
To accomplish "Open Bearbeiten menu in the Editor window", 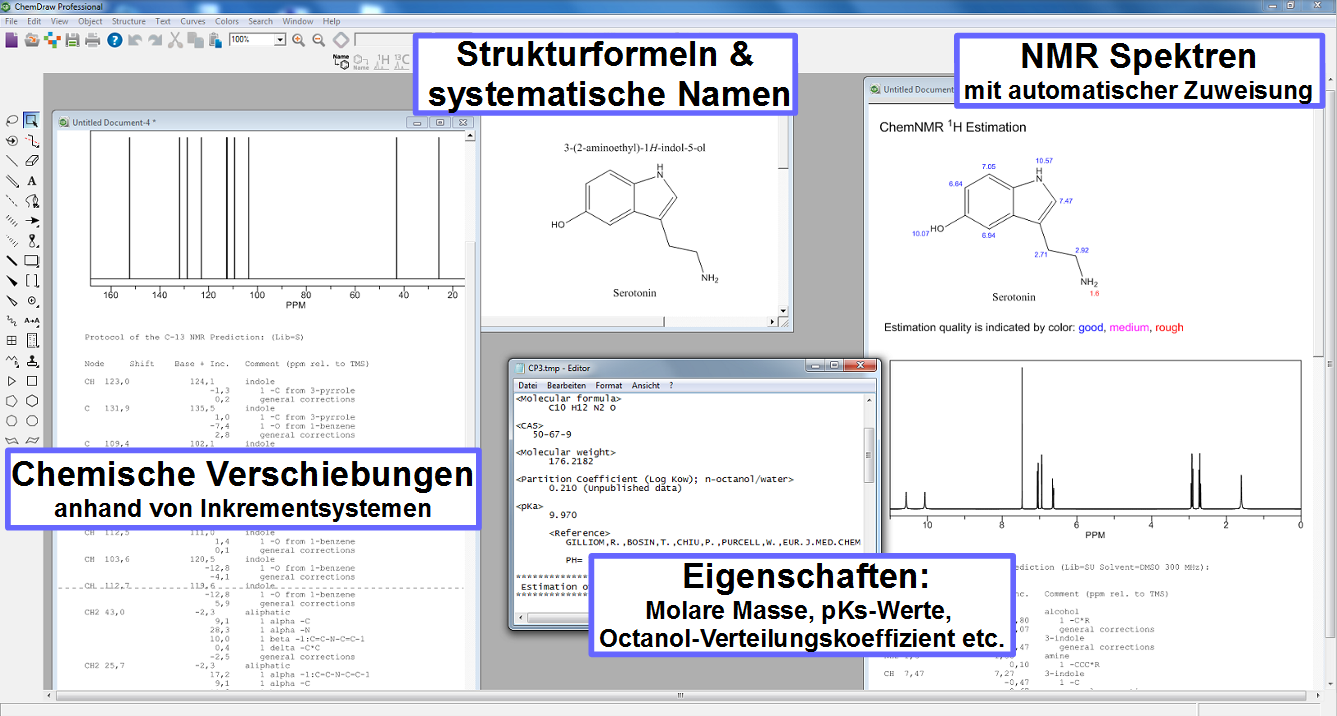I will [x=566, y=385].
